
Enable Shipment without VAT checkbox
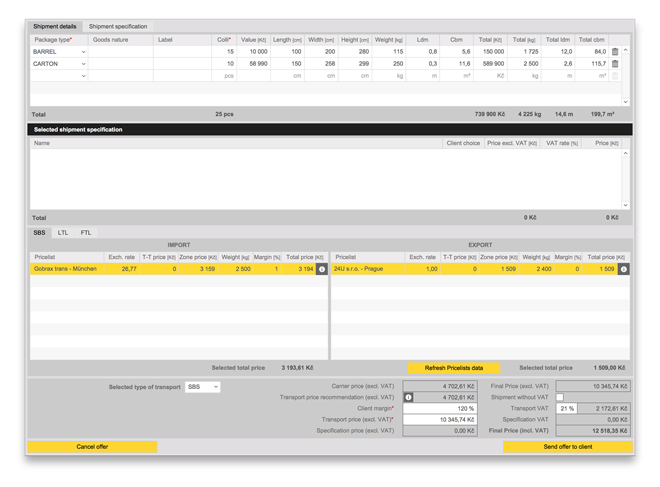click(x=560, y=397)
